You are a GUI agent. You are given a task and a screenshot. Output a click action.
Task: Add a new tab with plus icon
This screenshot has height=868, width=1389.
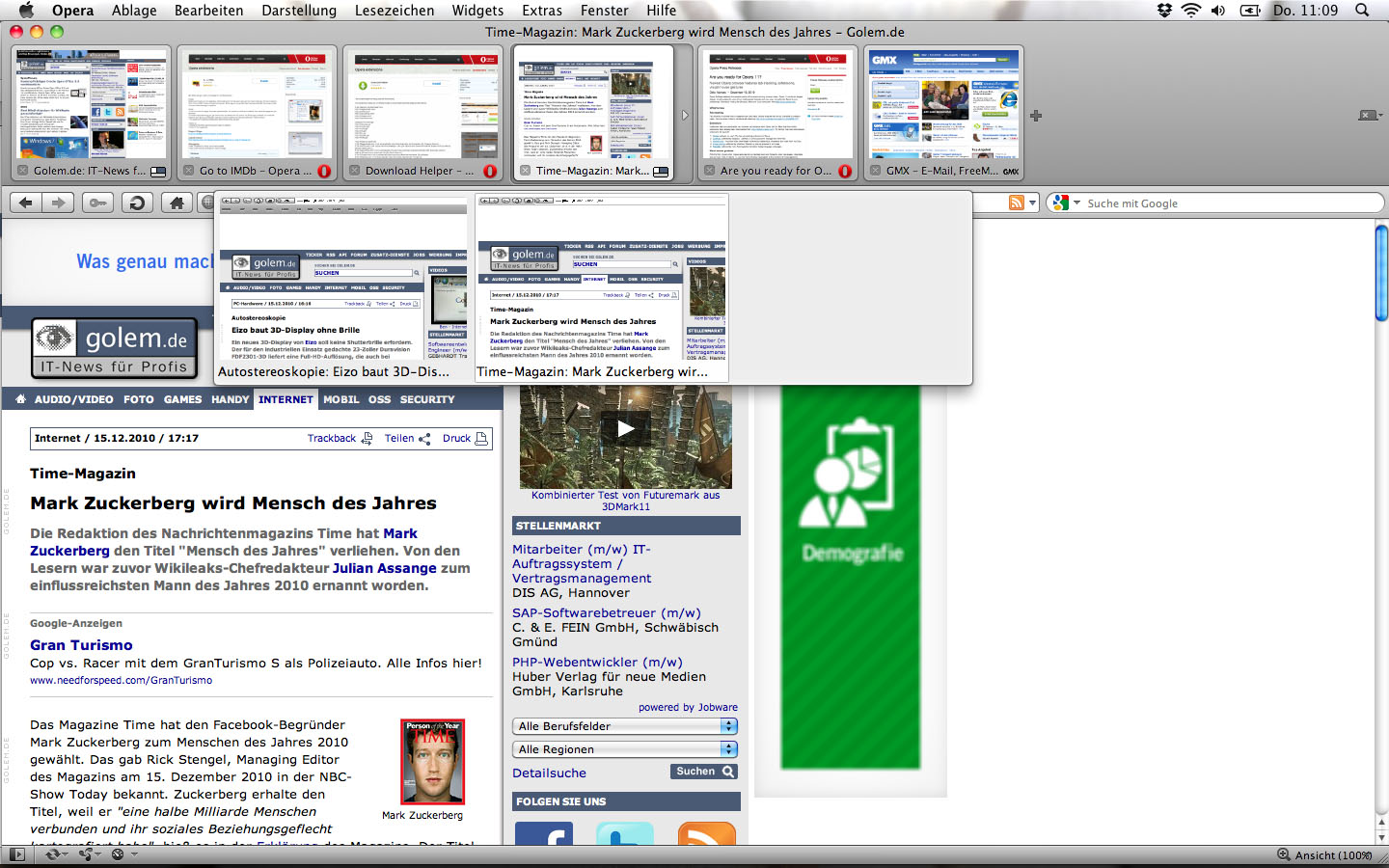pyautogui.click(x=1035, y=116)
